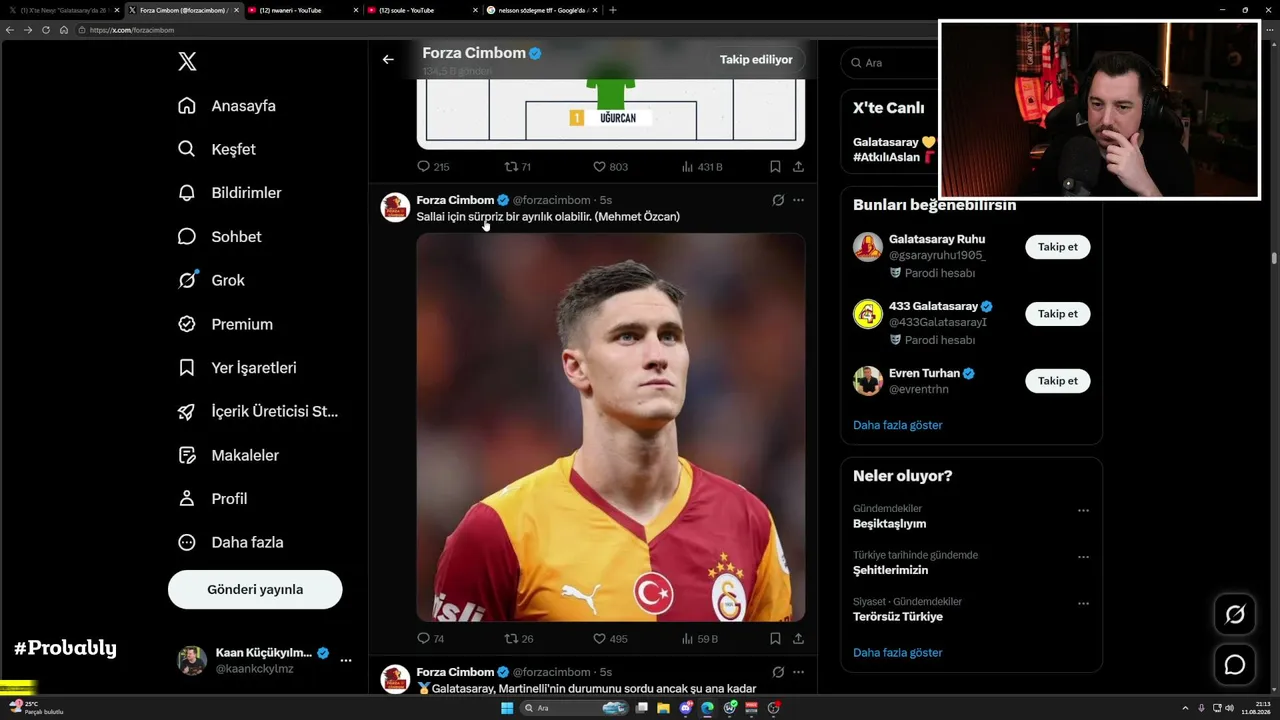Share the UĞURCAN lineup post
Image resolution: width=1280 pixels, height=720 pixels.
coord(798,167)
